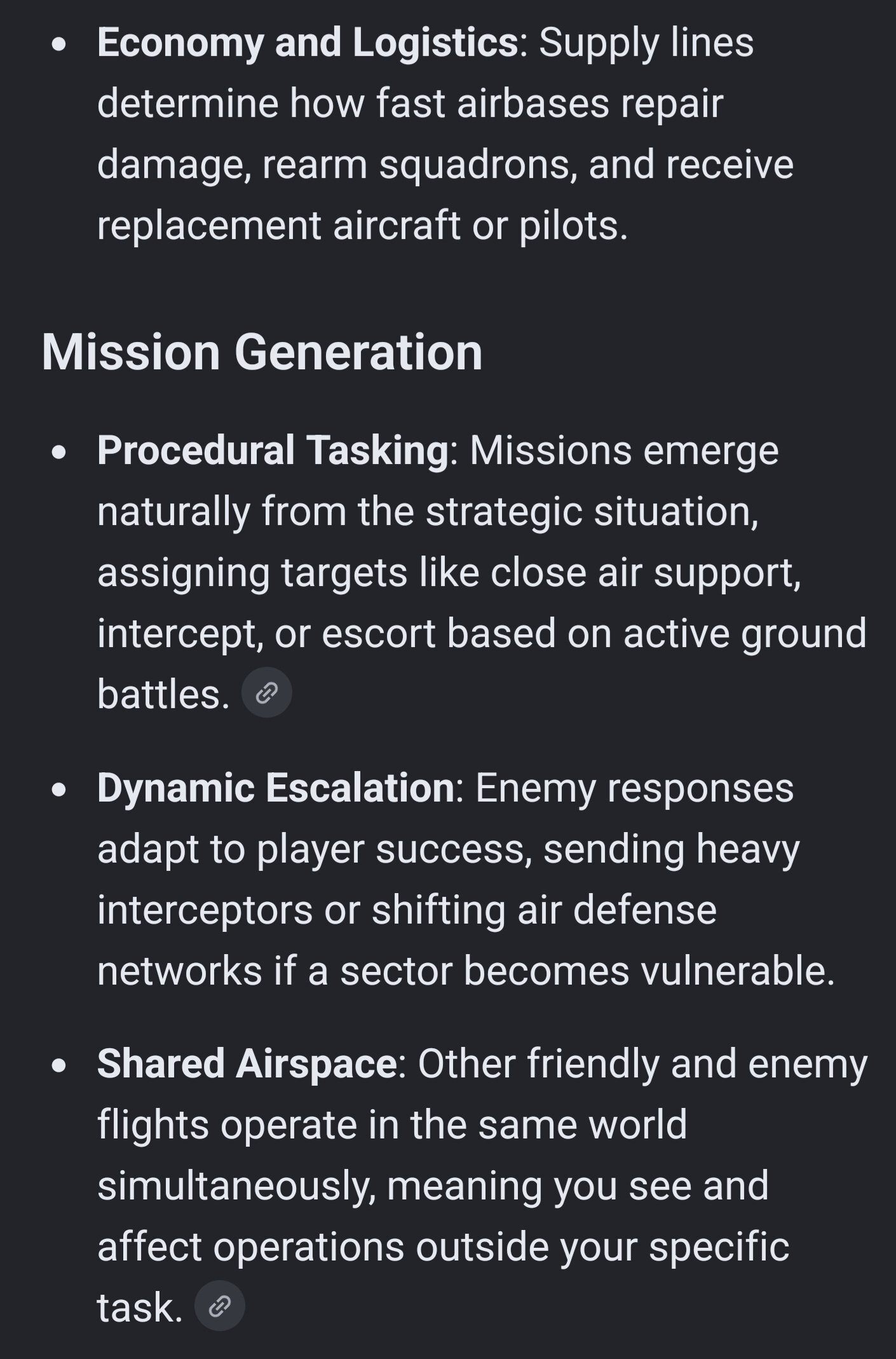The height and width of the screenshot is (1359, 896).
Task: Click the 'Dynamic Escalation' bold label
Action: pos(276,788)
